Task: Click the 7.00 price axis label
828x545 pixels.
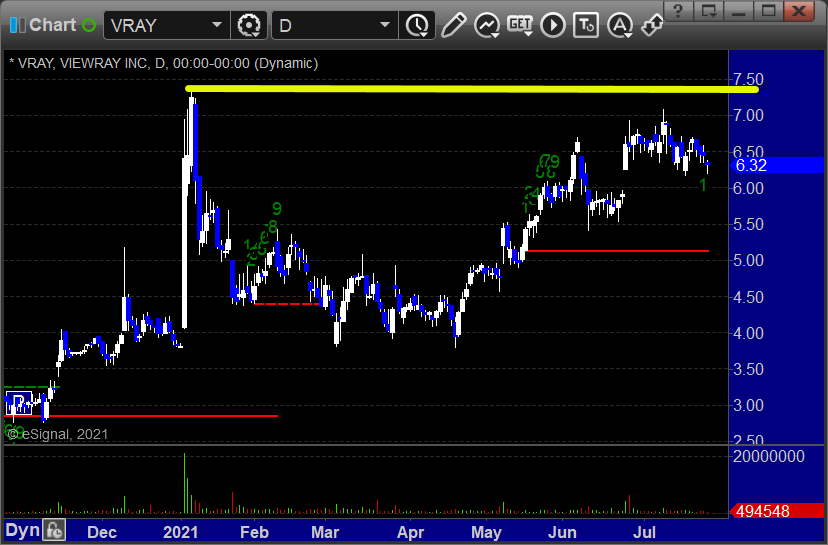Action: pos(748,115)
